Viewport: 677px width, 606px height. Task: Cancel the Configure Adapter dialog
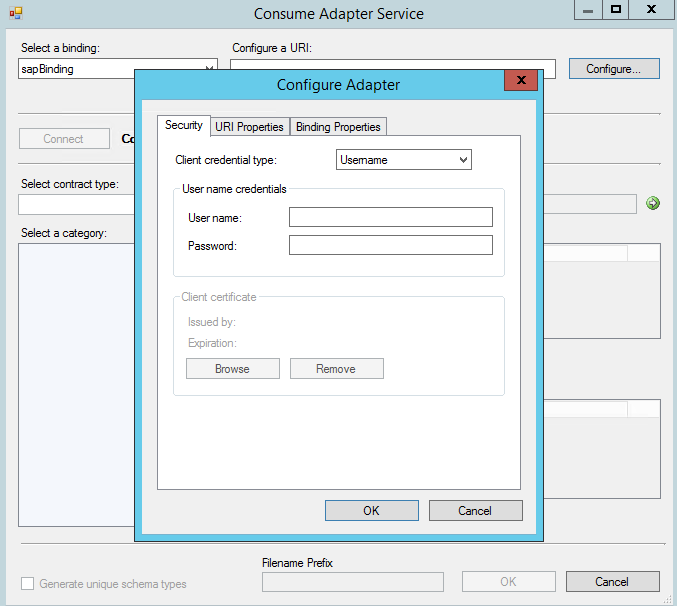pyautogui.click(x=476, y=511)
